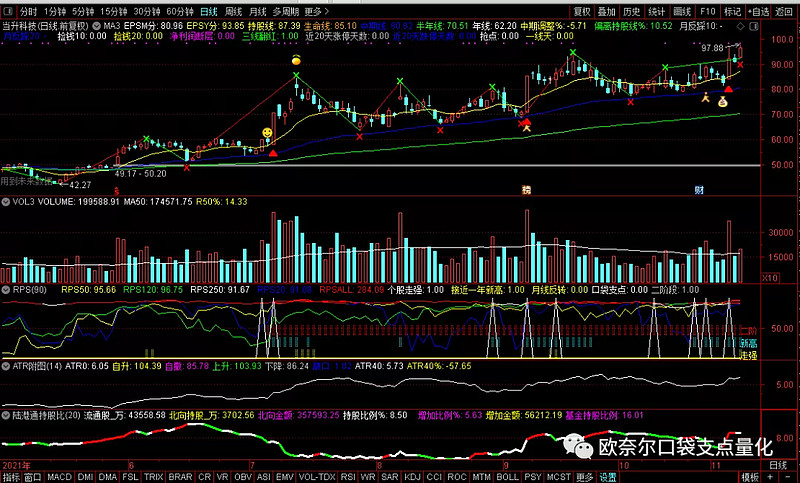This screenshot has height=483, width=800.
Task: Click the gold money bag marker icon
Action: (x=722, y=102)
